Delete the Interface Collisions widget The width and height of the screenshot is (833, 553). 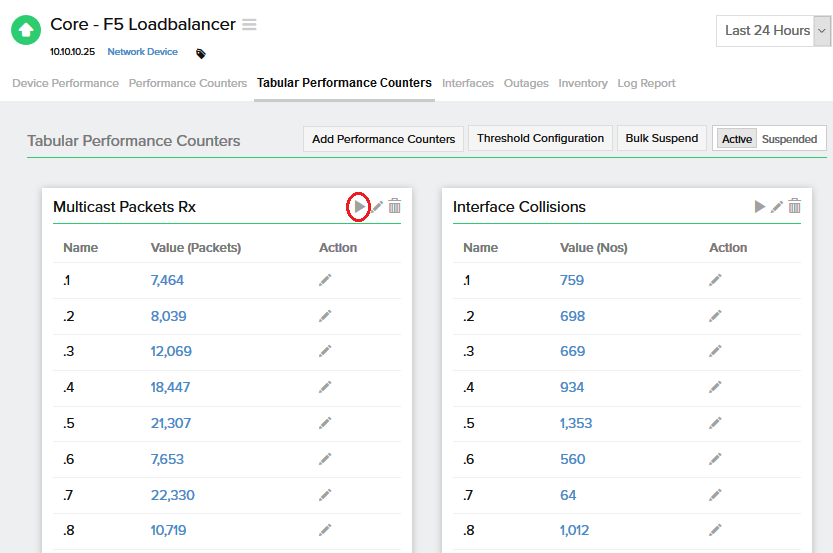click(795, 206)
